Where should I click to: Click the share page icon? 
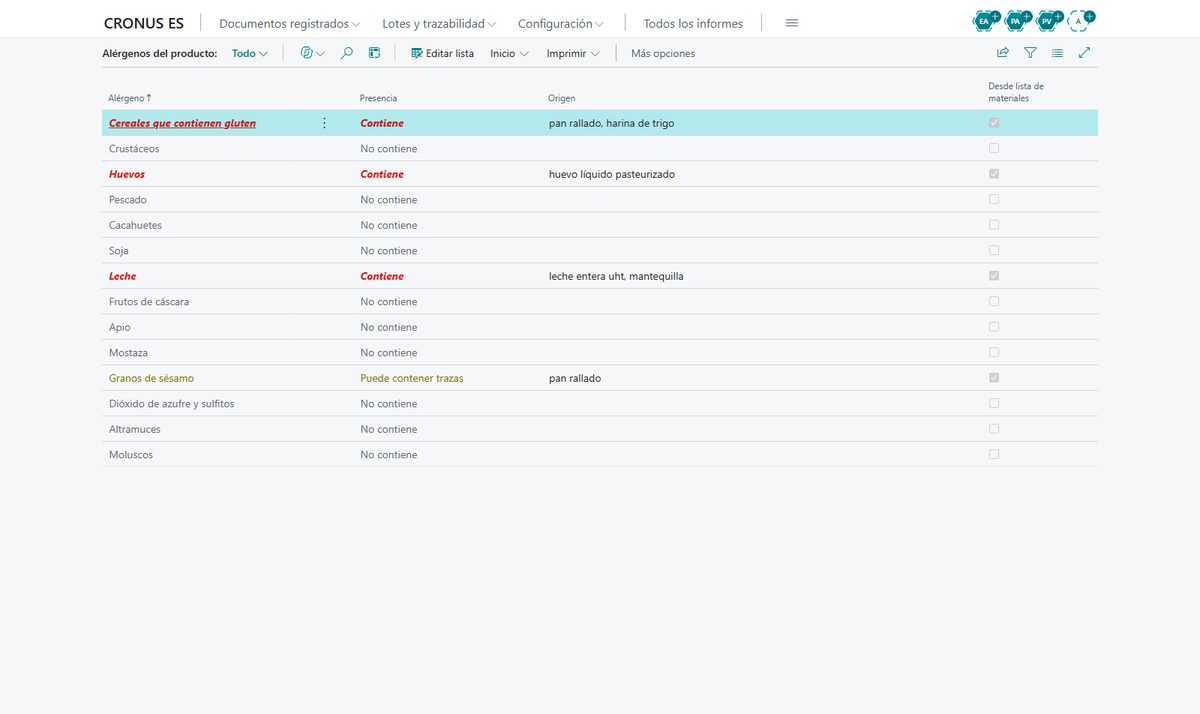tap(1003, 53)
